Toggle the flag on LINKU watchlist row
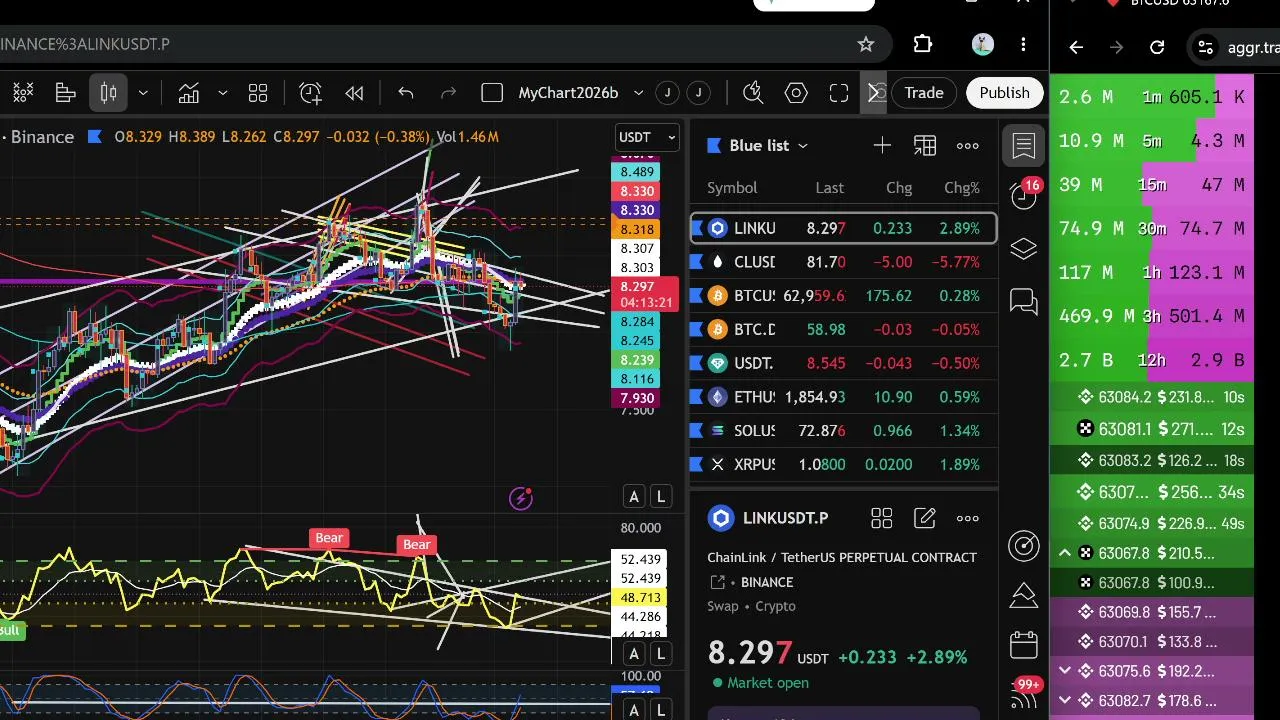1280x720 pixels. [x=698, y=228]
